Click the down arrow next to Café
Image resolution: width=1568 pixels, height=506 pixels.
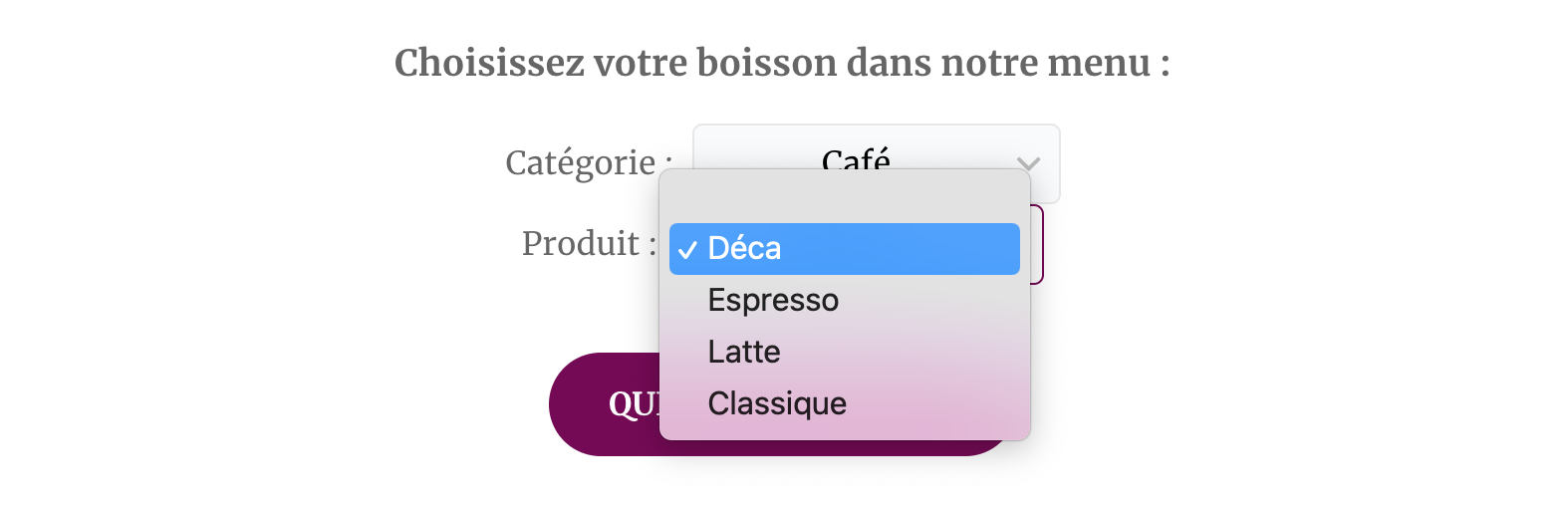tap(1028, 163)
